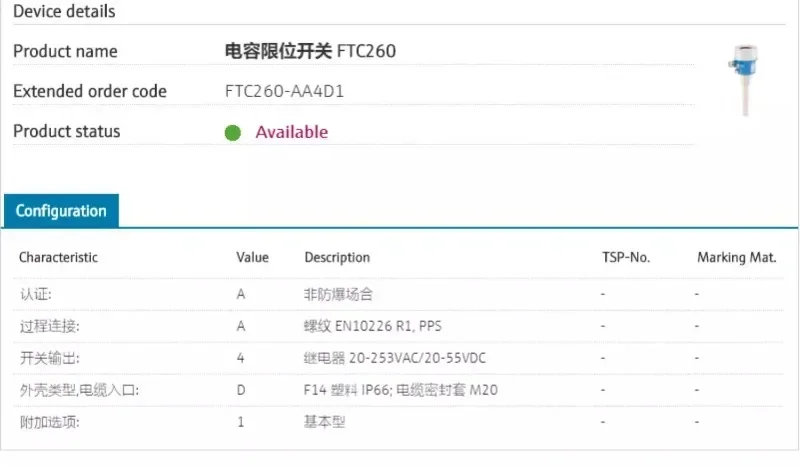The width and height of the screenshot is (800, 467).
Task: Click description 继电器 20-253VAC/20-55VDC
Action: (395, 358)
